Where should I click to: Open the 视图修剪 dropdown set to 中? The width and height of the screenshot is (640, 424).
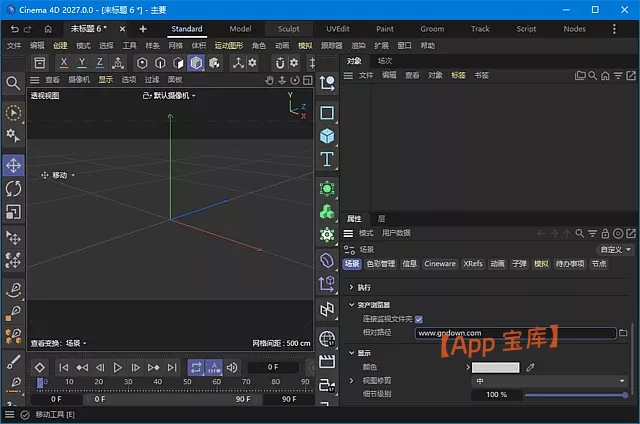coord(550,381)
